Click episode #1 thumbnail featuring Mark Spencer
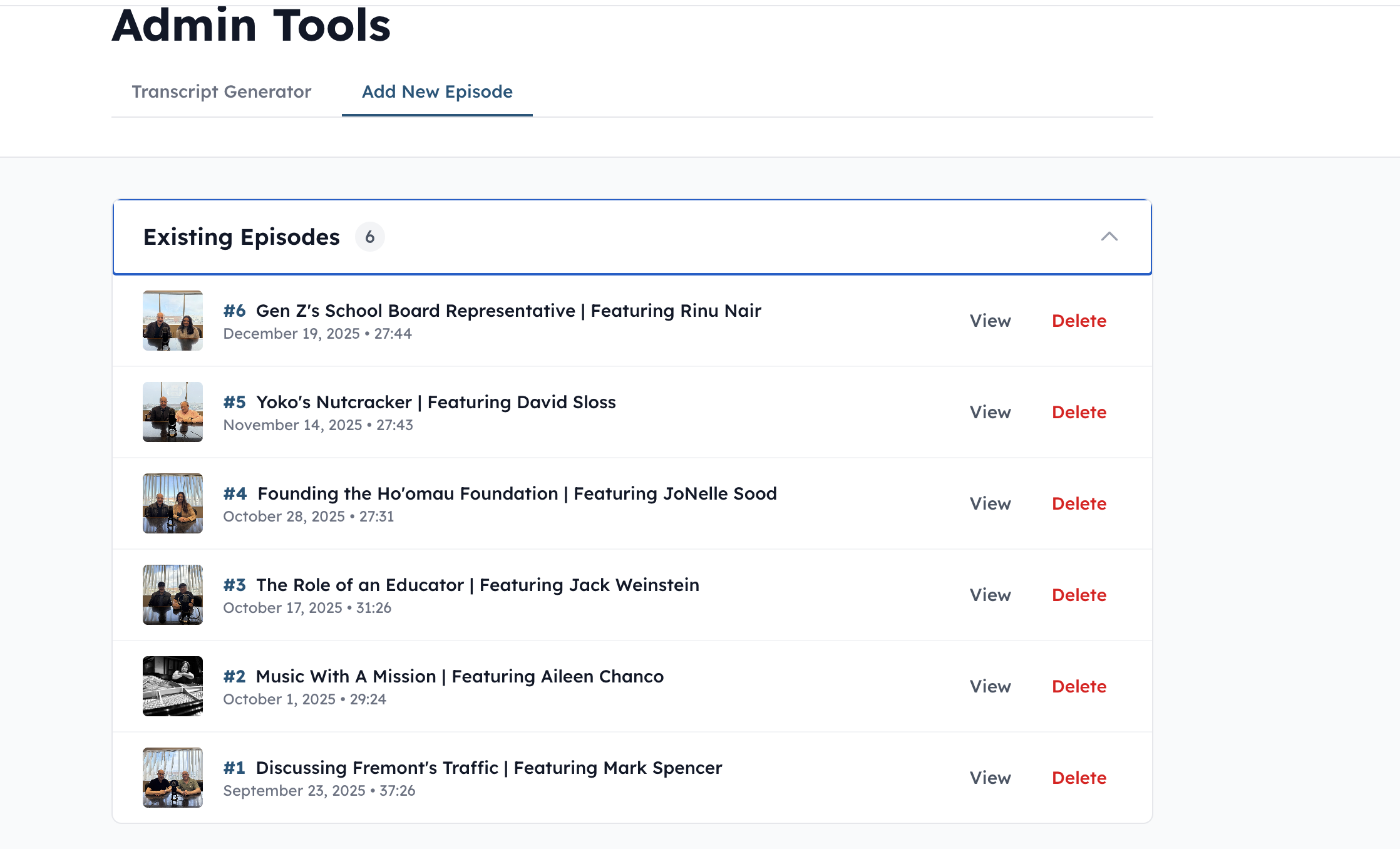Screen dimensions: 1400x849 point(172,778)
